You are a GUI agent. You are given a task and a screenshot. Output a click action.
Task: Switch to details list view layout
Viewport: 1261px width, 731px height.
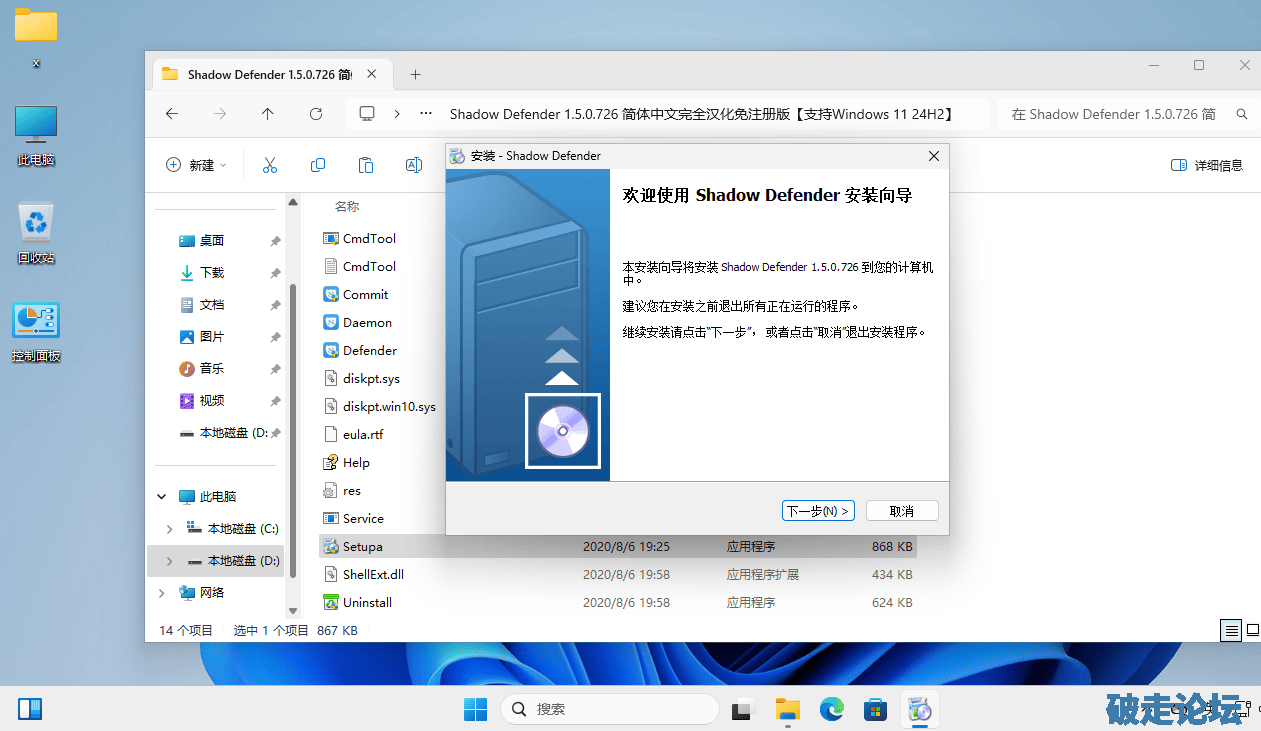pos(1232,631)
